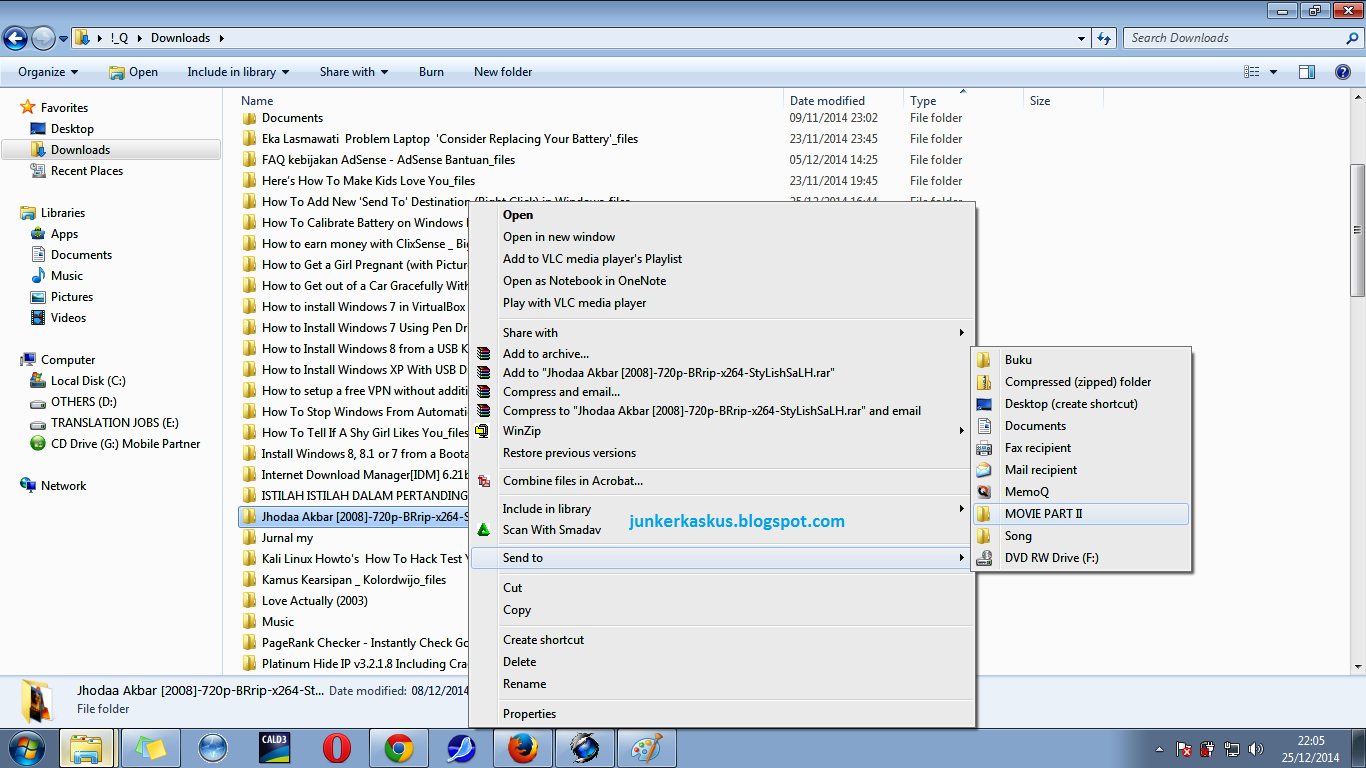1366x768 pixels.
Task: Select the Love Actually (2003) folder
Action: (314, 601)
